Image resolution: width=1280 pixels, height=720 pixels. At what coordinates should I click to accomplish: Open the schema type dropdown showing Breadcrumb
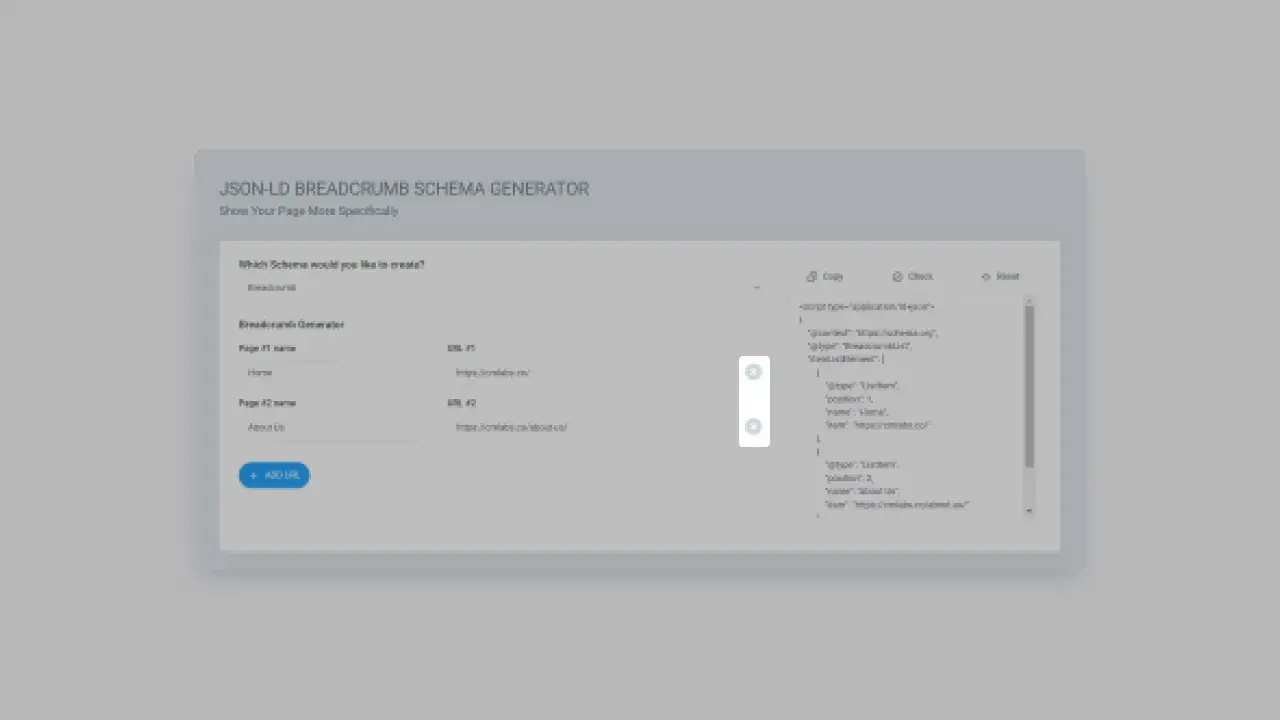click(x=500, y=288)
